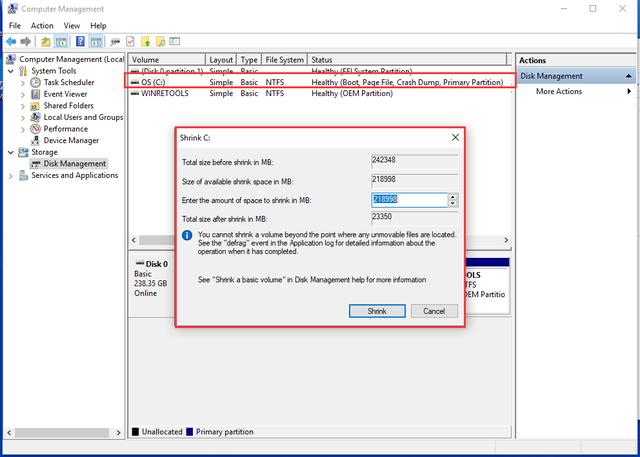
Task: Sort by the Layout column header
Action: pos(221,60)
